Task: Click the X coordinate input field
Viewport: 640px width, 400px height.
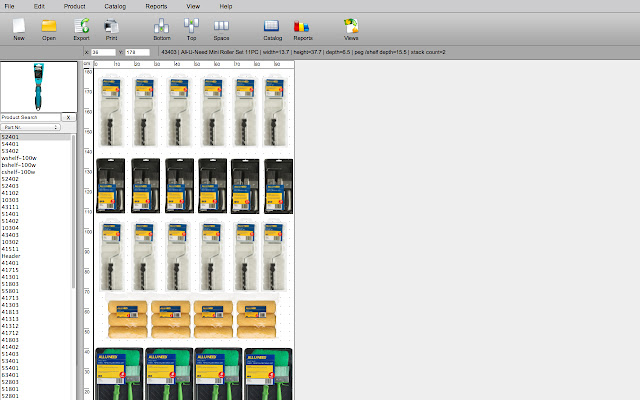Action: click(x=103, y=52)
